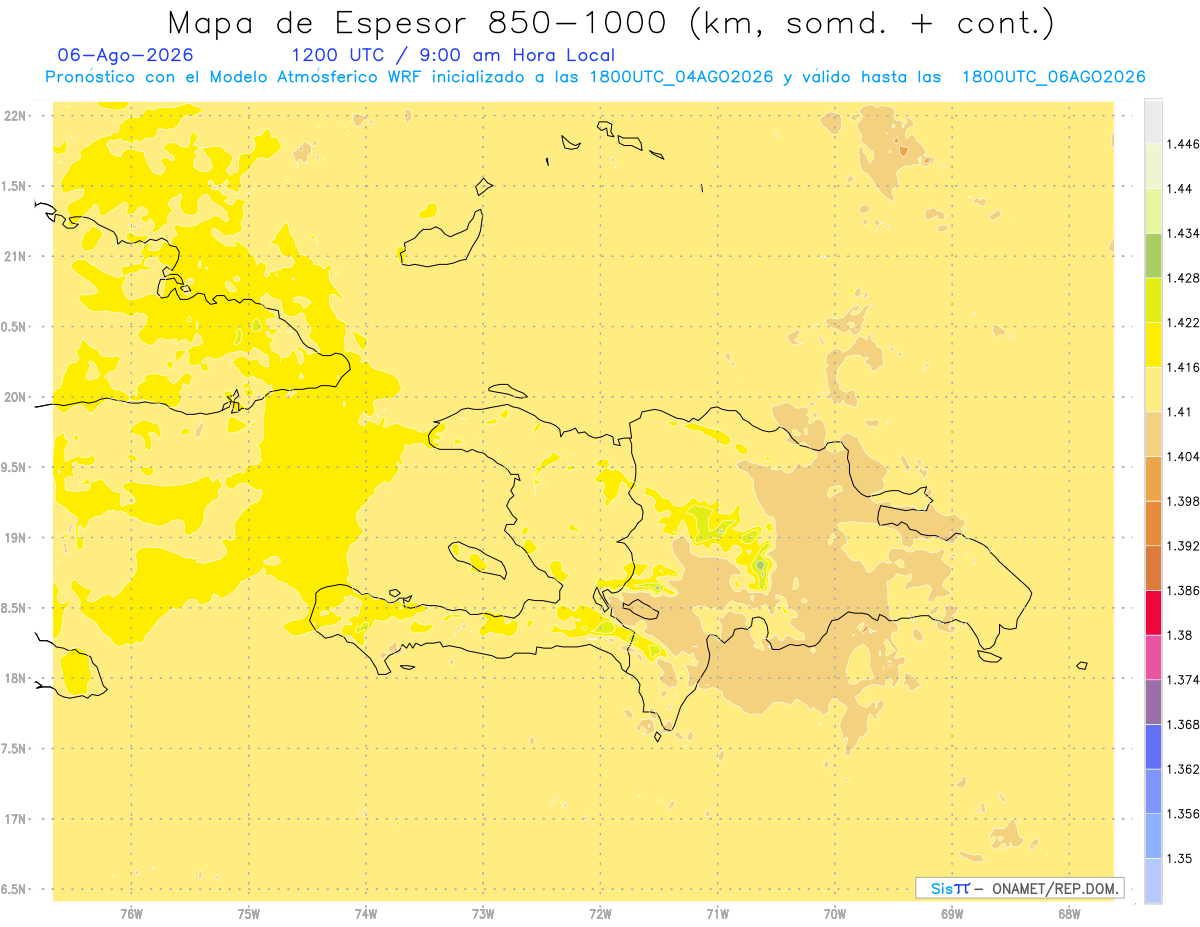The width and height of the screenshot is (1200, 927).
Task: Click the legend value '1.398'
Action: [1183, 501]
